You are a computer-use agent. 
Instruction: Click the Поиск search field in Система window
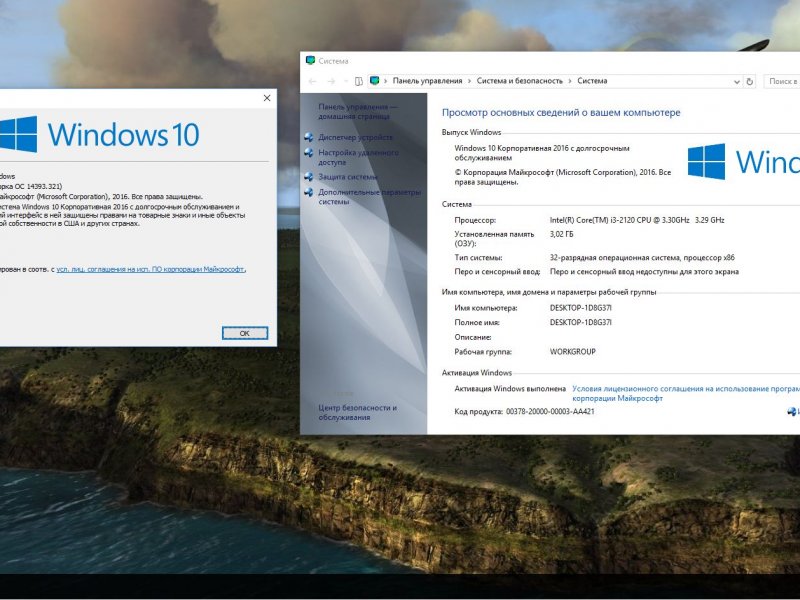click(782, 81)
